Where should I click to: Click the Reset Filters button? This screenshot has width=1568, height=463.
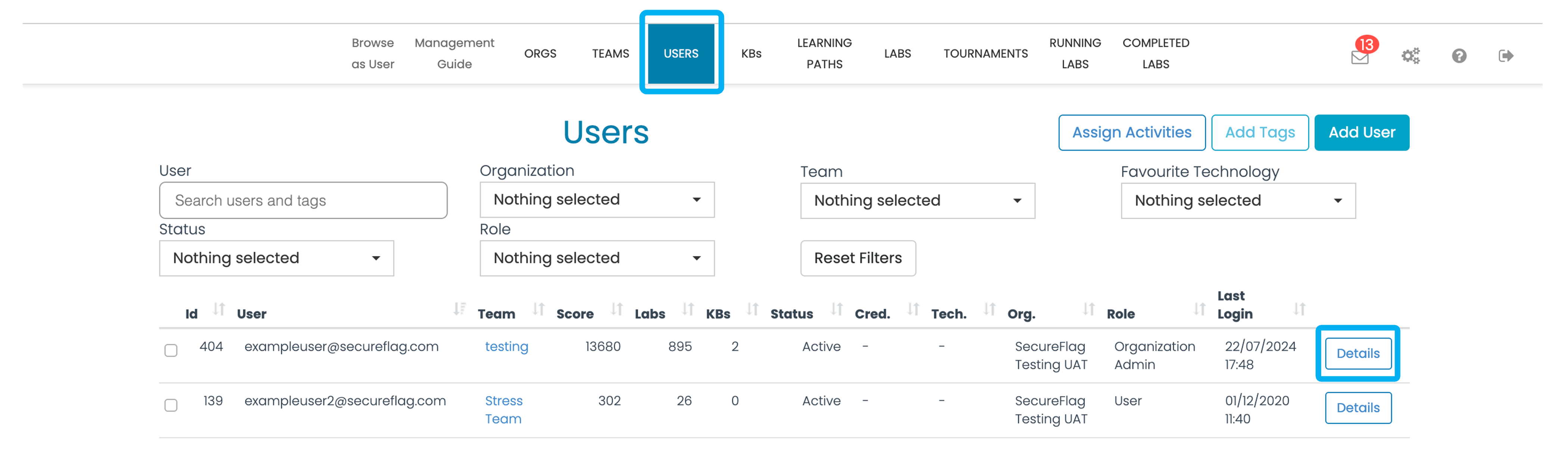[858, 258]
